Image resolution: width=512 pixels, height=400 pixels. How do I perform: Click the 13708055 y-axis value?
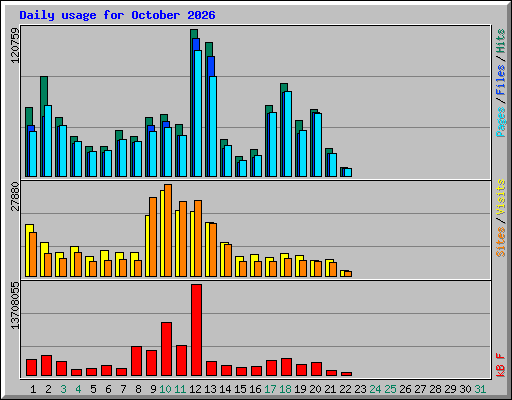click(x=15, y=305)
